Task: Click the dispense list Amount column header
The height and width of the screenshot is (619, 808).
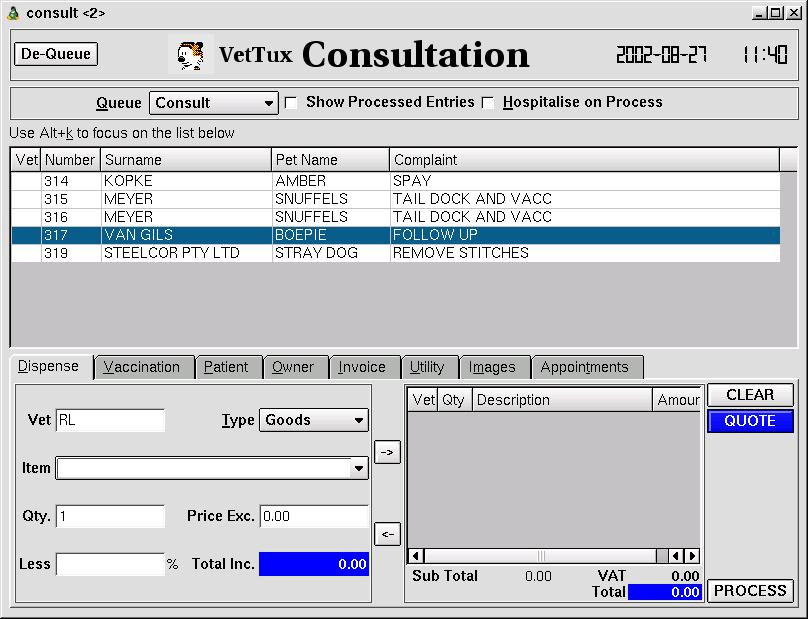Action: click(677, 400)
